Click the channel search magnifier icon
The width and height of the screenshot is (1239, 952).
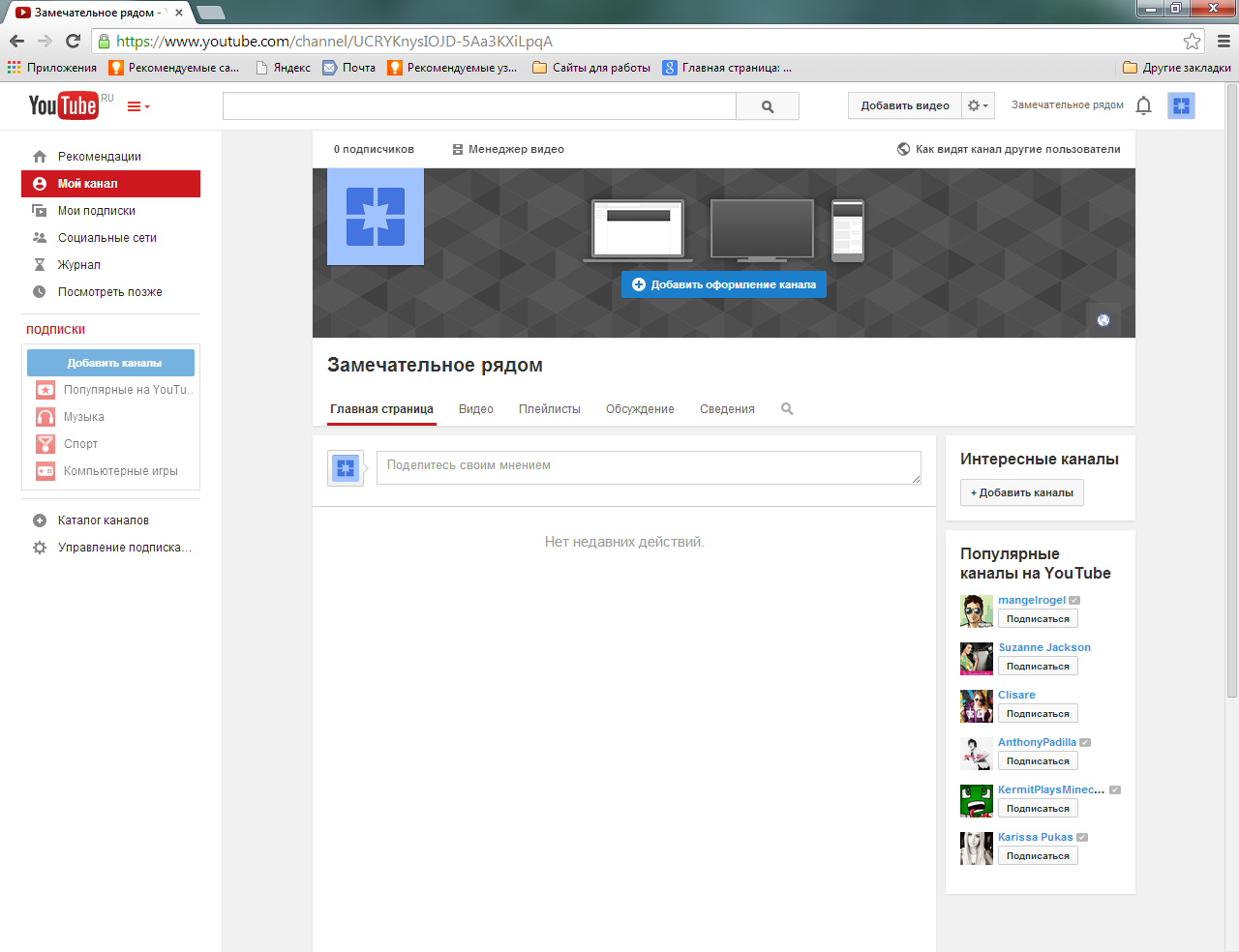pos(787,409)
